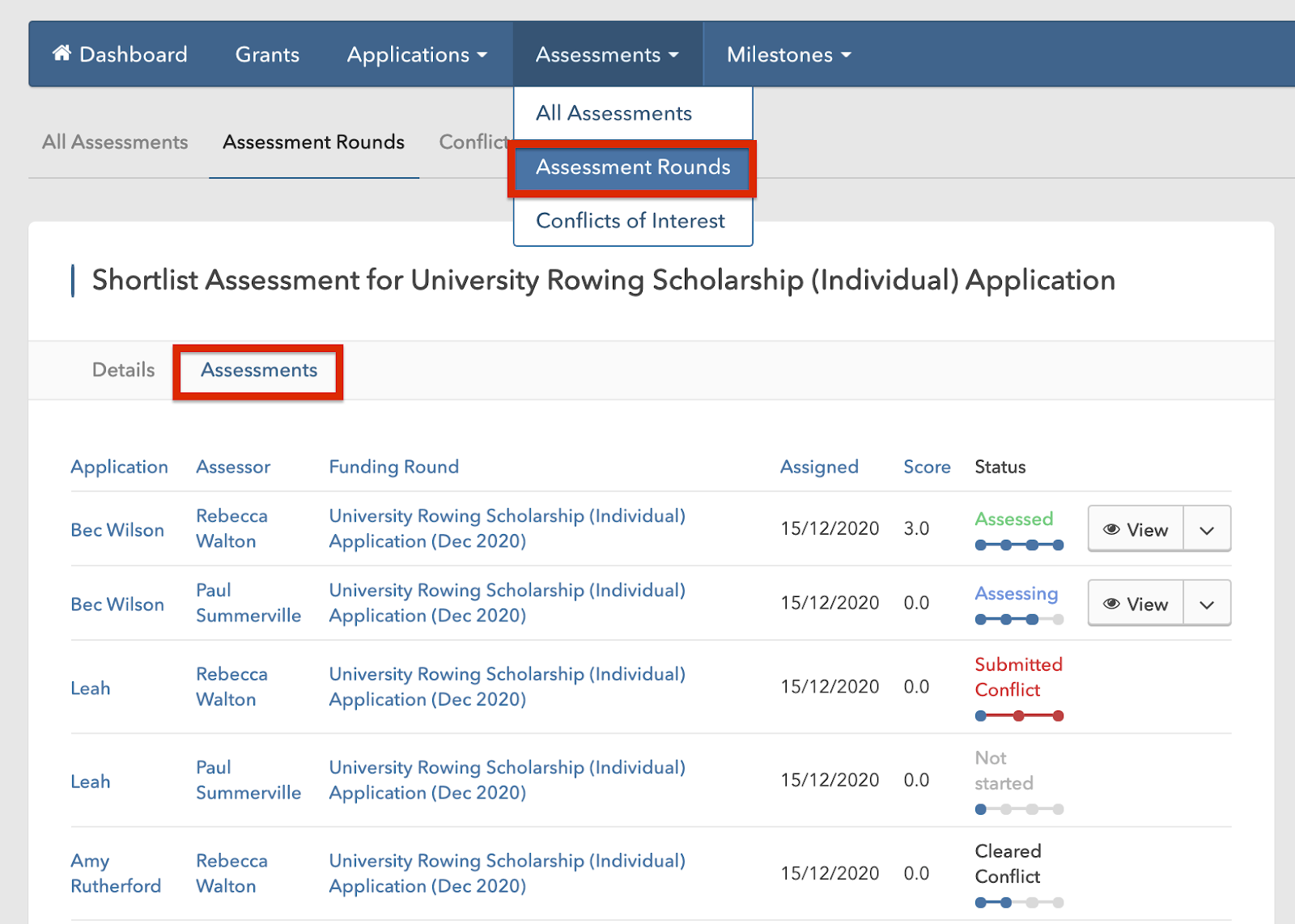
Task: Expand the dropdown arrow beside the Assessing row View button
Action: (x=1207, y=604)
